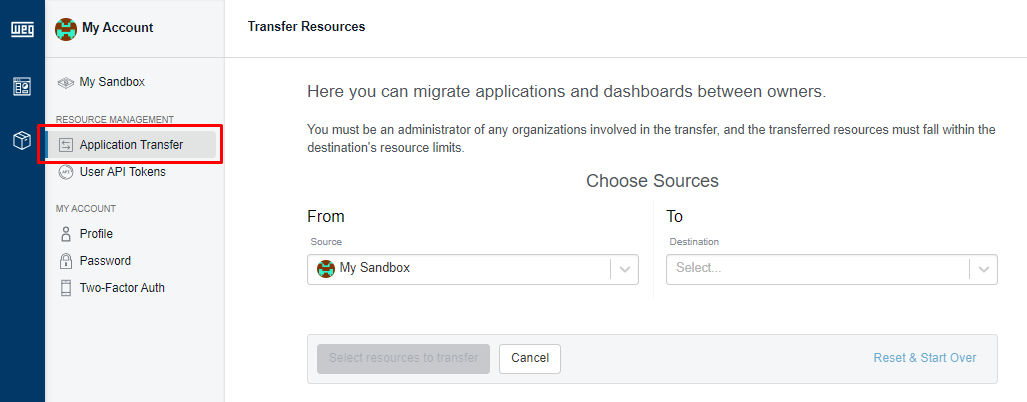The height and width of the screenshot is (402, 1027).
Task: Expand the Source dropdown arrow
Action: click(624, 269)
